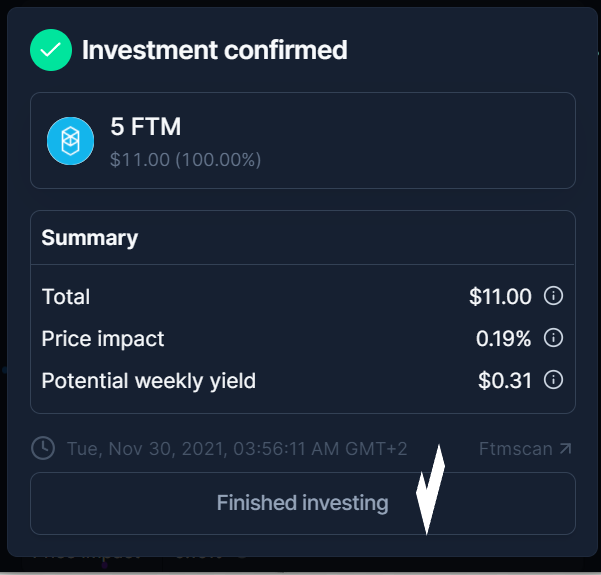Click the green confirmation checkmark icon

click(51, 50)
